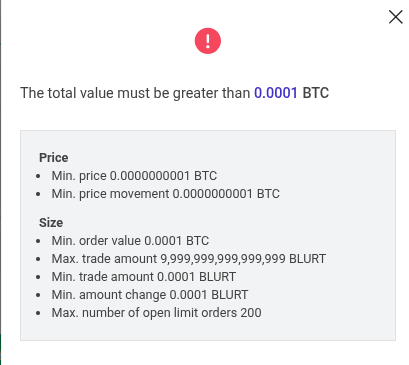Select the total value error message text
Viewport: 409px width, 365px height.
click(x=174, y=93)
